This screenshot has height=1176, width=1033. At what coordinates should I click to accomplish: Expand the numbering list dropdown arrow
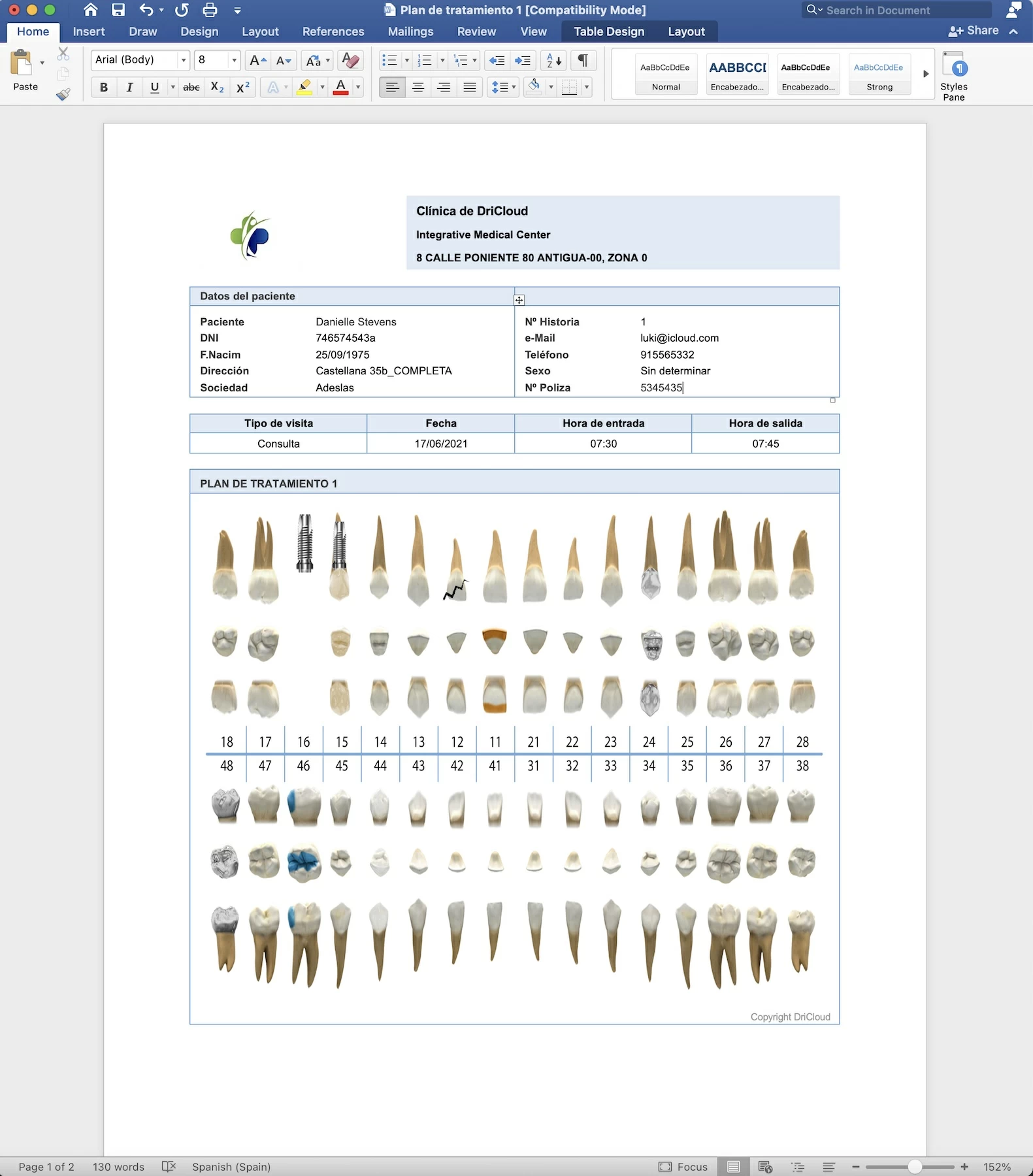(x=442, y=60)
